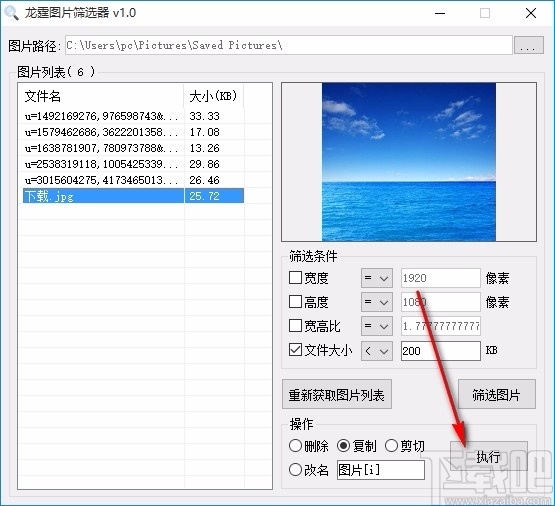Open the 宽高比 comparison operator dropdown
Screen dimensions: 555x506
pyautogui.click(x=377, y=326)
